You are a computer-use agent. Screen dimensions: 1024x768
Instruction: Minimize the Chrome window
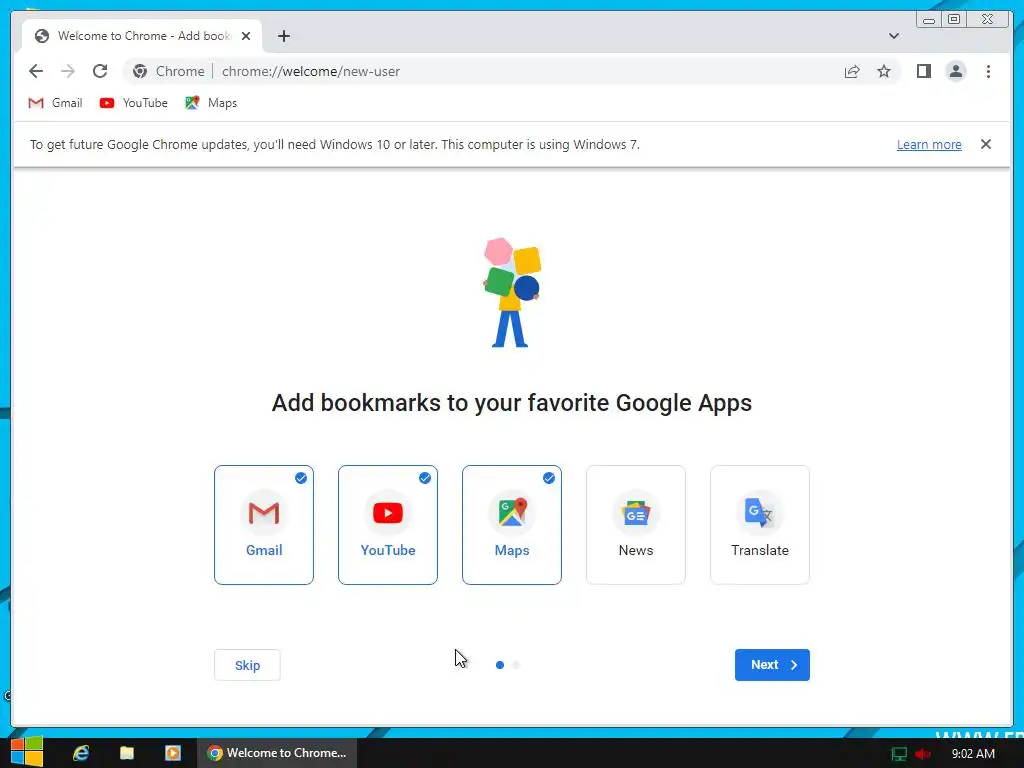pyautogui.click(x=929, y=20)
